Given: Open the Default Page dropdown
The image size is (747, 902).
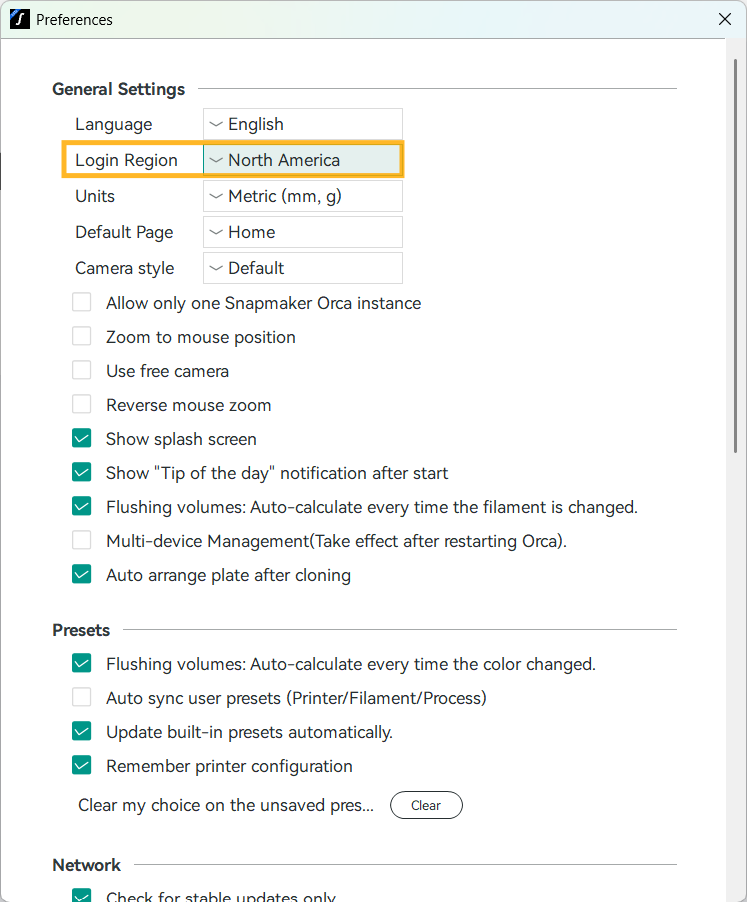Looking at the screenshot, I should tap(302, 232).
